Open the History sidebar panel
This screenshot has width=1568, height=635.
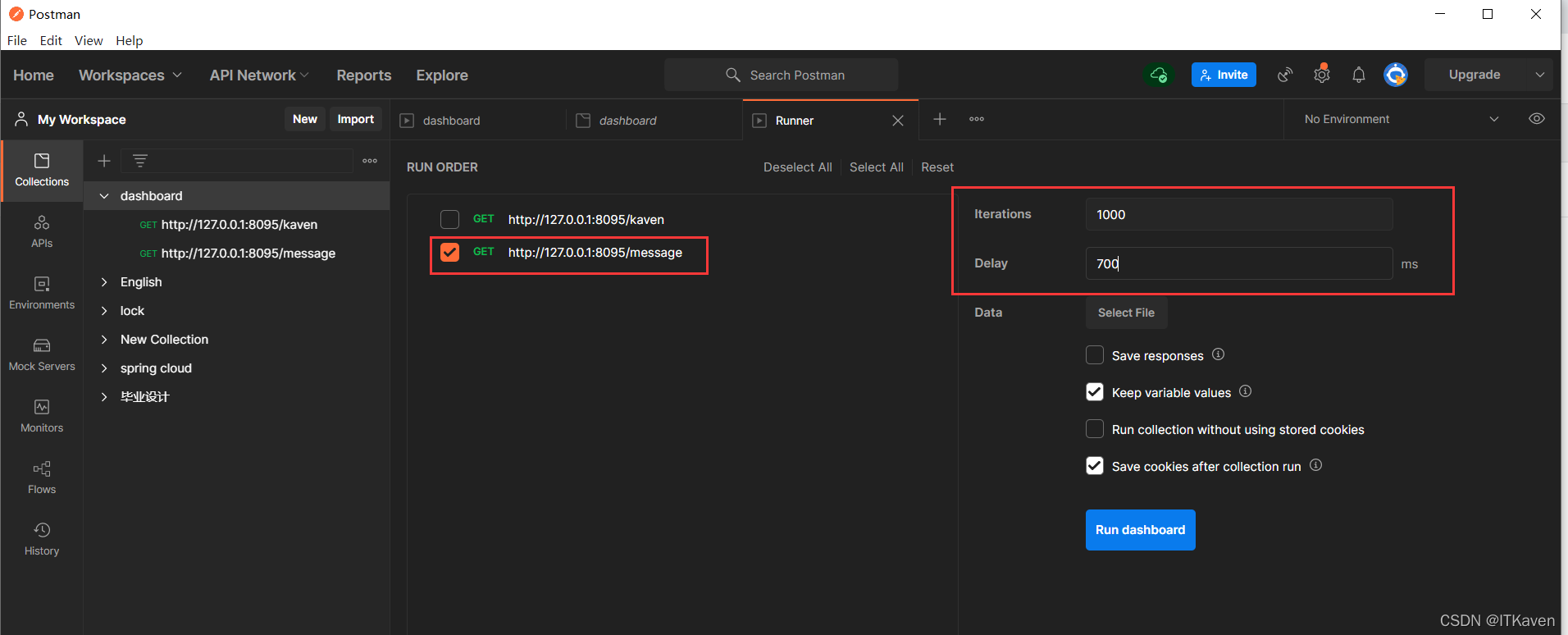point(42,539)
